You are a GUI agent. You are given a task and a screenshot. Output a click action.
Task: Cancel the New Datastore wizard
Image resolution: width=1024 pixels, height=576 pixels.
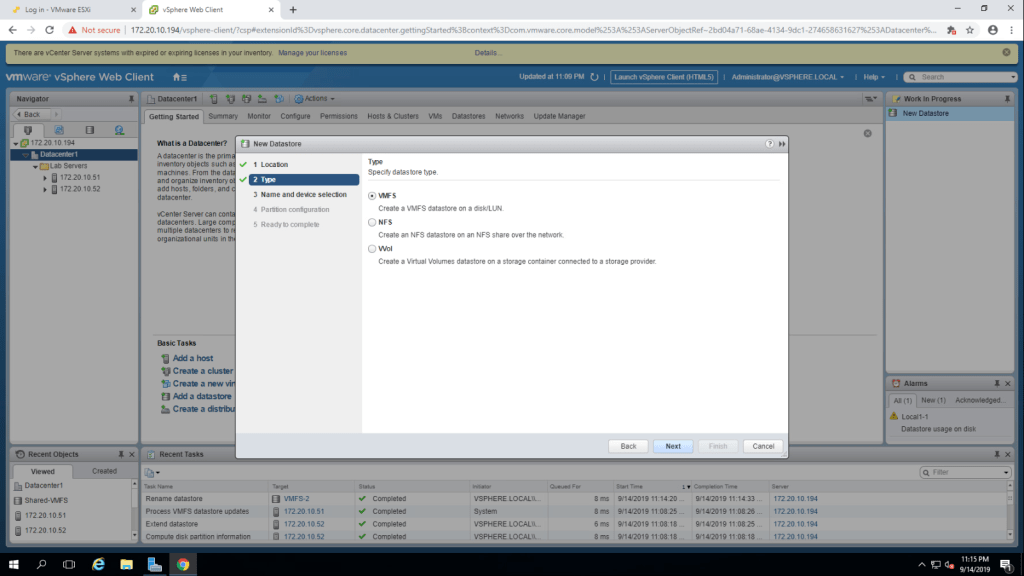point(763,446)
